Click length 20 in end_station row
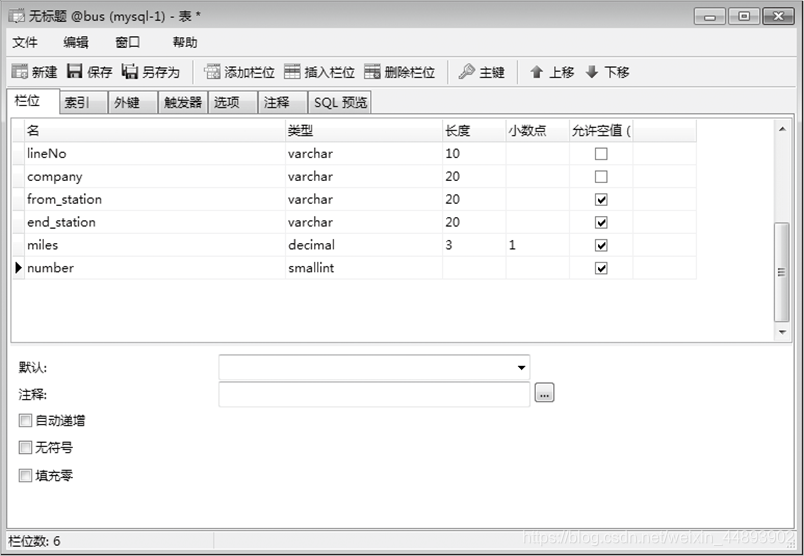The height and width of the screenshot is (556, 804). (x=474, y=222)
